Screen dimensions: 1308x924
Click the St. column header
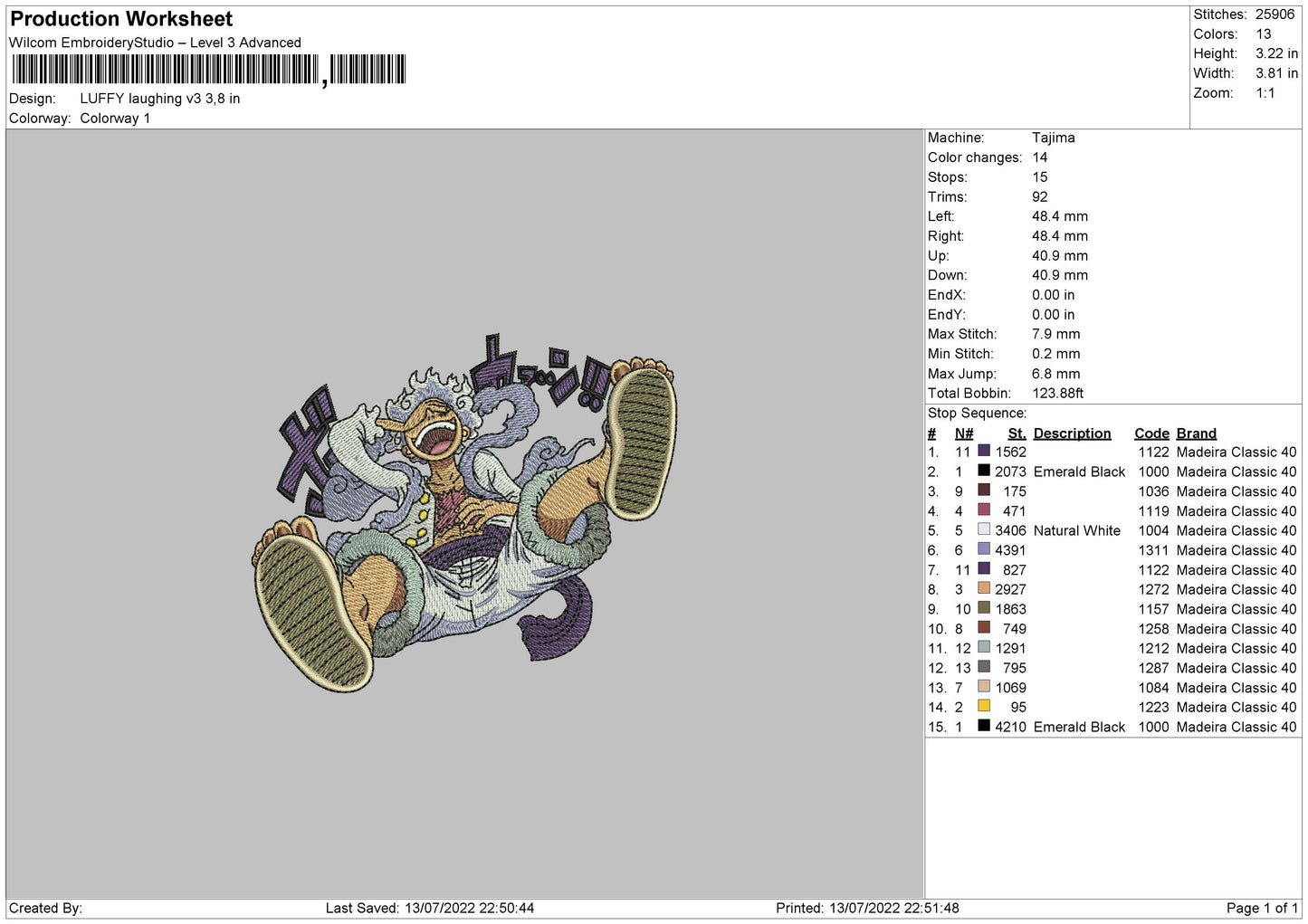coord(1017,433)
